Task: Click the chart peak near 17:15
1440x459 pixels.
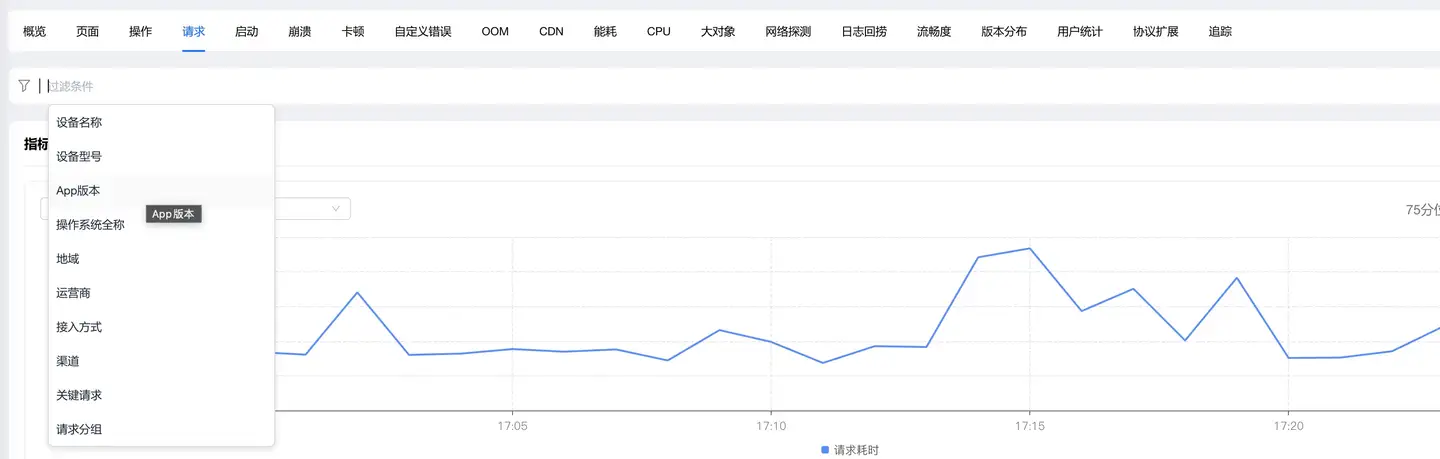Action: tap(1029, 249)
